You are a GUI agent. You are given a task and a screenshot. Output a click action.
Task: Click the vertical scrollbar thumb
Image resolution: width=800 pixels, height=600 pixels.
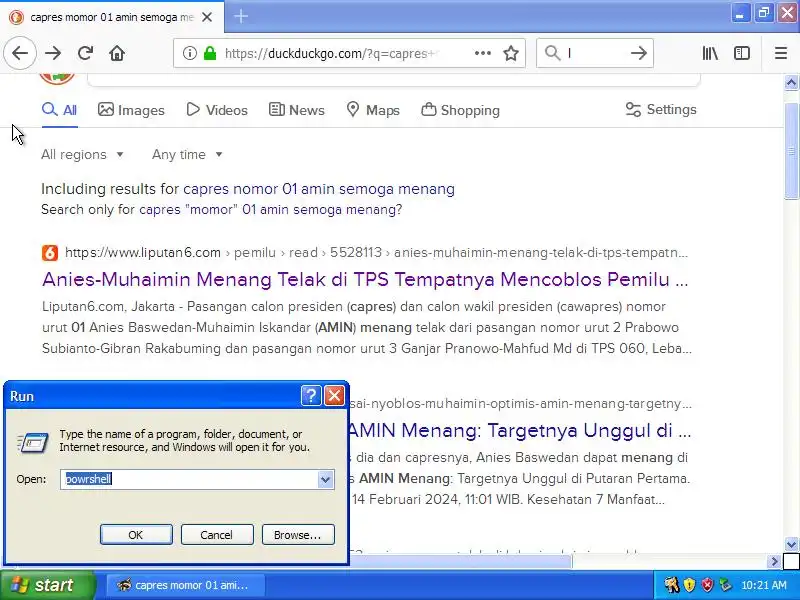[791, 152]
